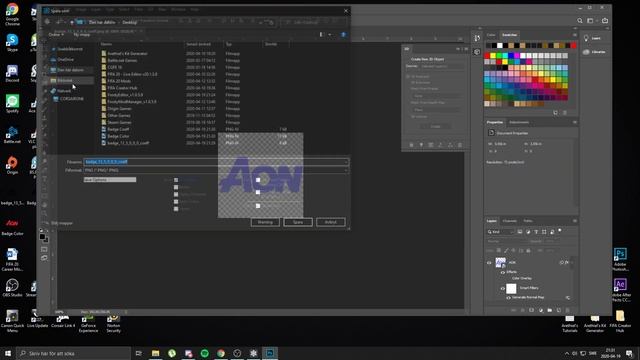Image resolution: width=640 pixels, height=360 pixels.
Task: Select the Layers tab
Action: click(492, 221)
